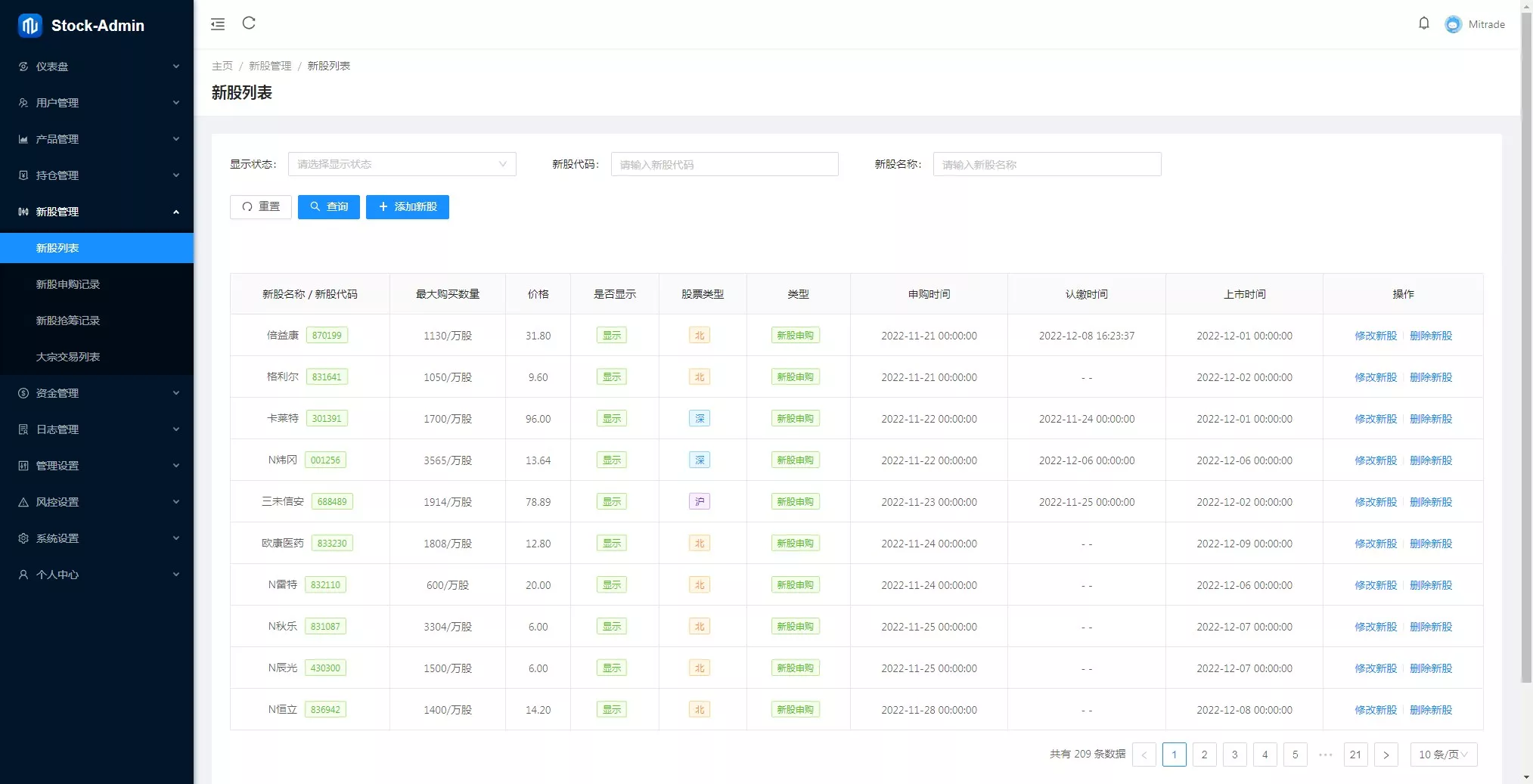Image resolution: width=1533 pixels, height=784 pixels.
Task: Click the refresh page icon
Action: 249,23
